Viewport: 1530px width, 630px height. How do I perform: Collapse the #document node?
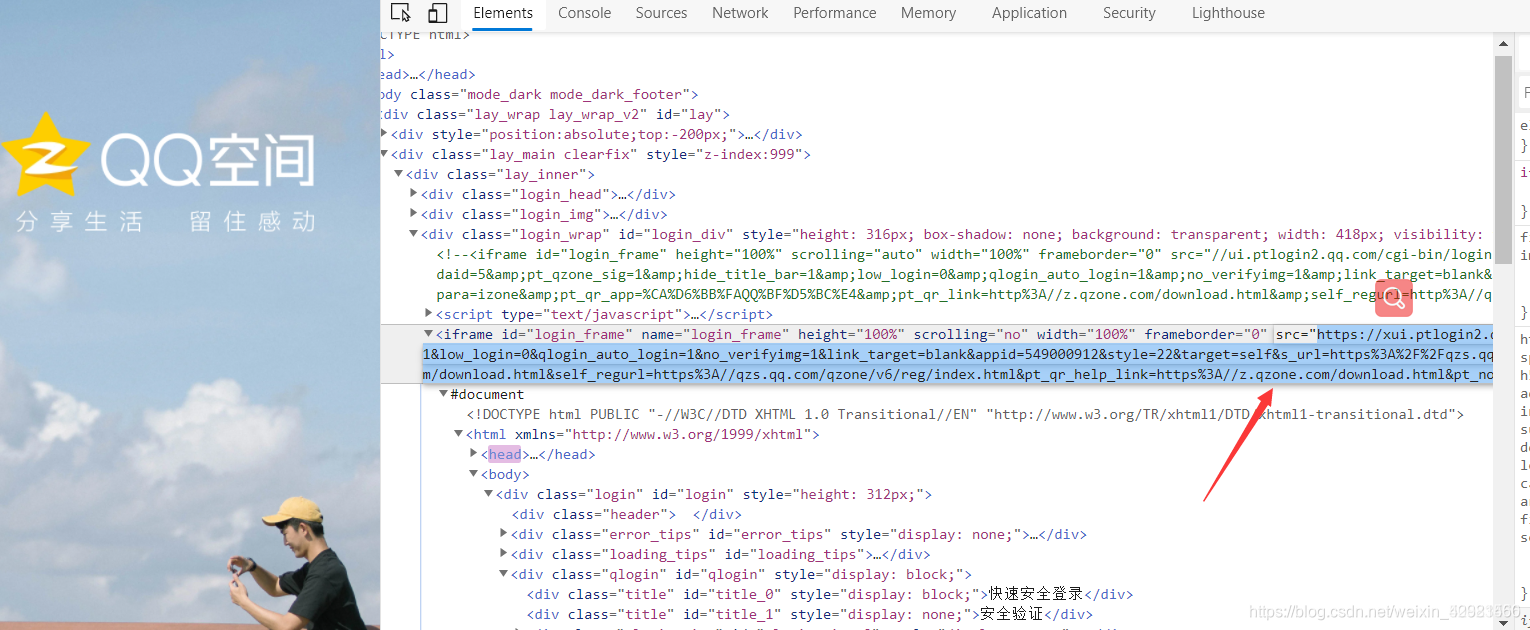[444, 394]
